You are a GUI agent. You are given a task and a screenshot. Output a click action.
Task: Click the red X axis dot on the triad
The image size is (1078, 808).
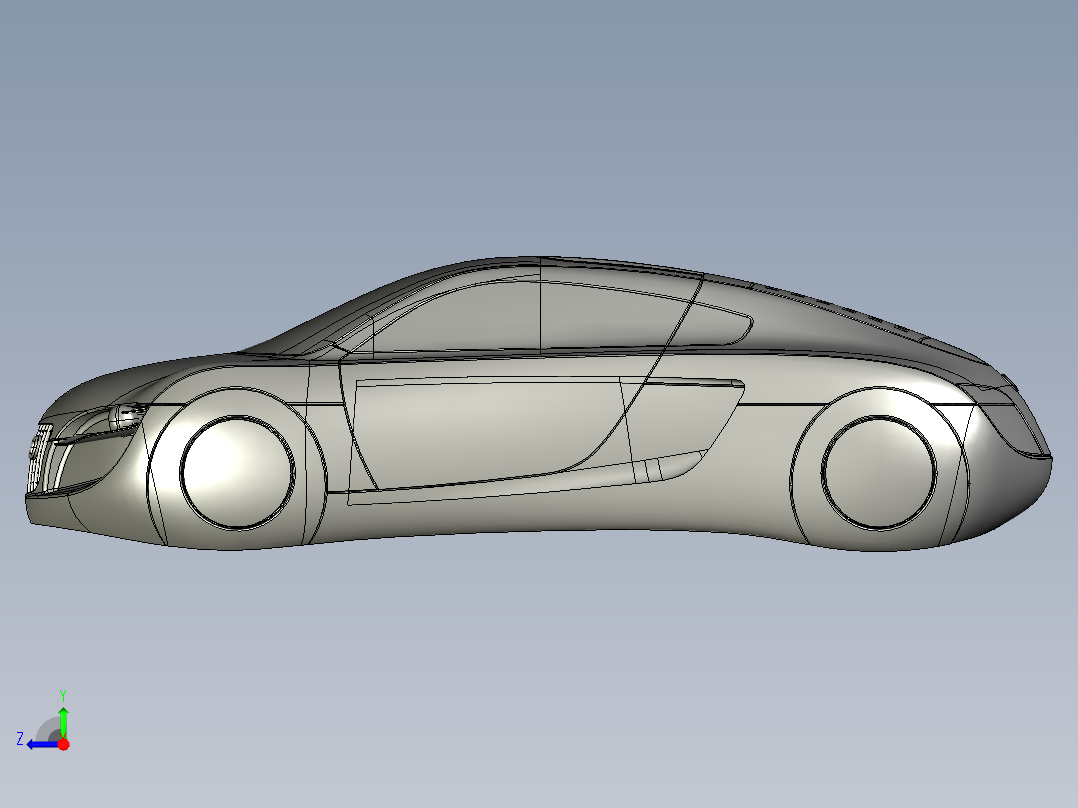click(x=63, y=744)
